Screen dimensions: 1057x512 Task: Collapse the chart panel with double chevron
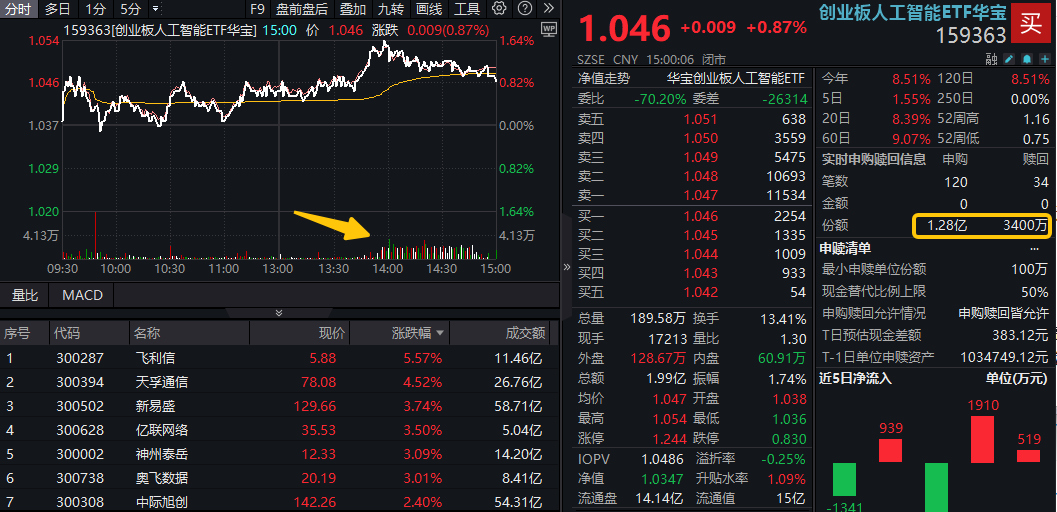(279, 313)
